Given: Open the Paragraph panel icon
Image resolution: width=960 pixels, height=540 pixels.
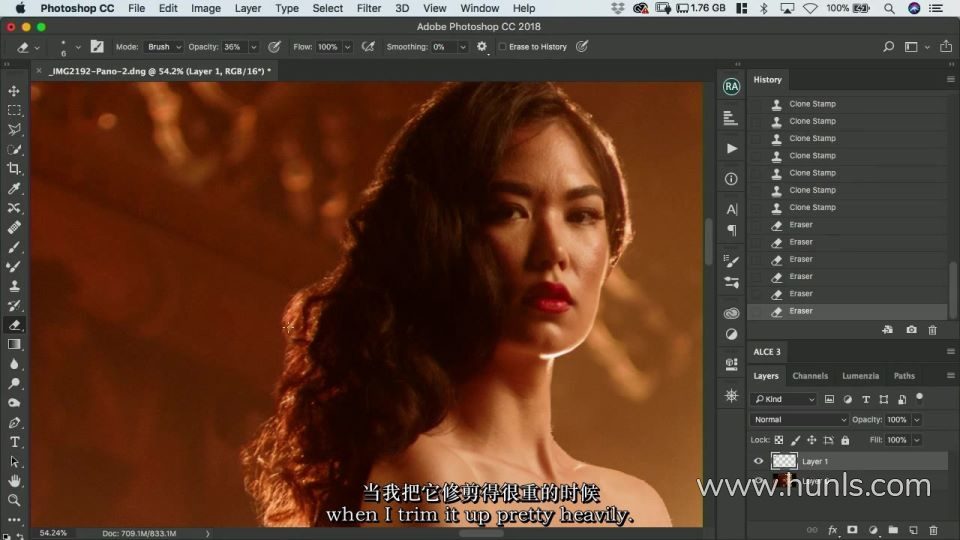Looking at the screenshot, I should pos(731,230).
